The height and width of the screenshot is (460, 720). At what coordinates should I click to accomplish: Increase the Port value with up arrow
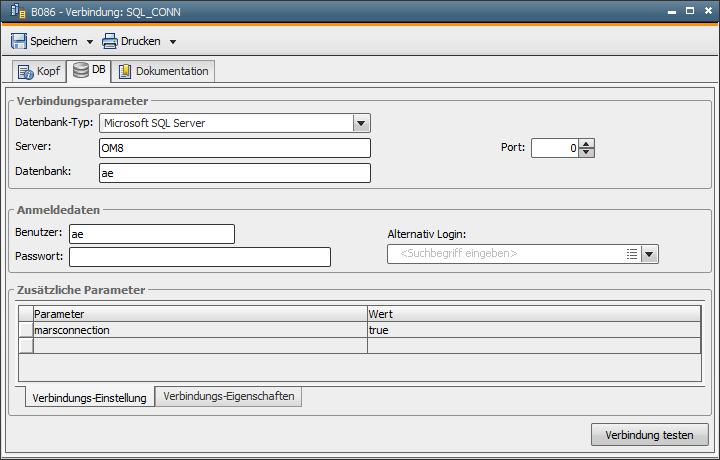(x=587, y=143)
